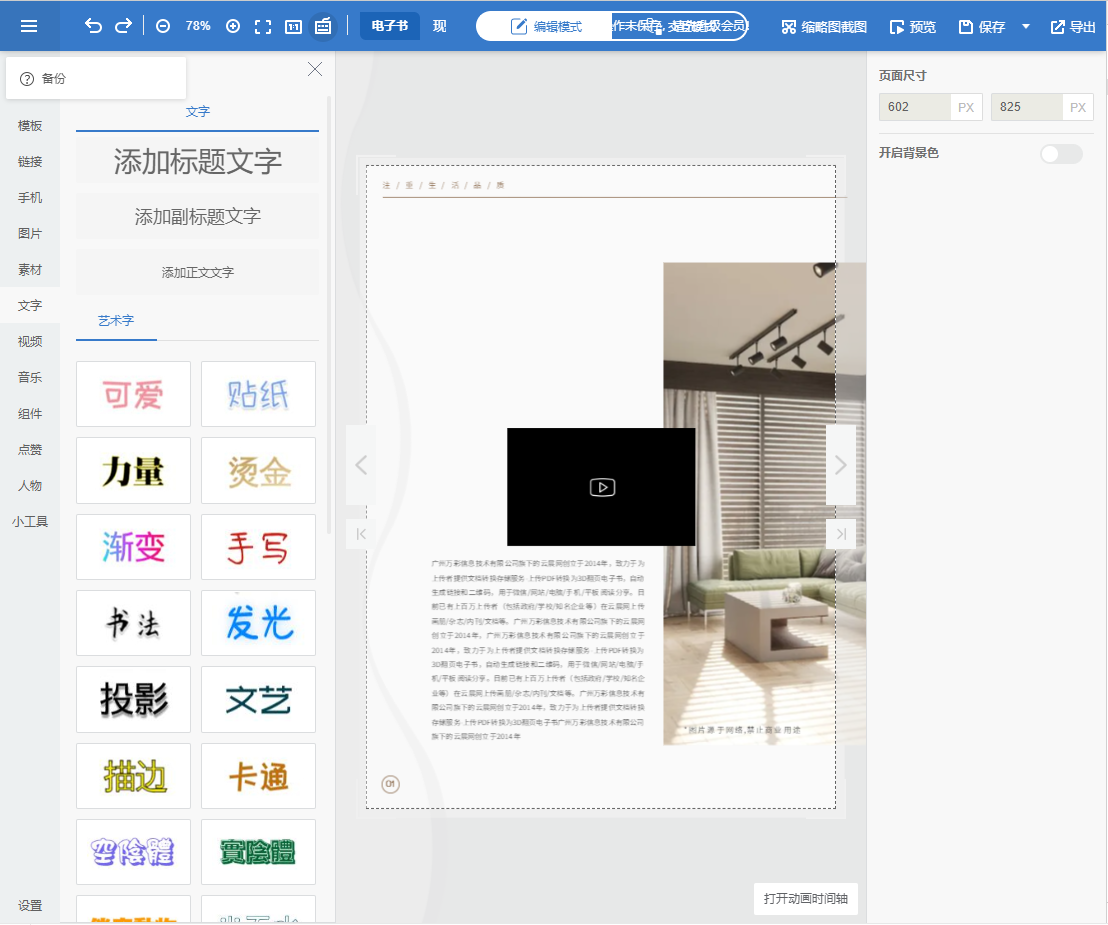This screenshot has width=1108, height=925.
Task: Click 添加副标题文字 to add a subheading
Action: 198,216
